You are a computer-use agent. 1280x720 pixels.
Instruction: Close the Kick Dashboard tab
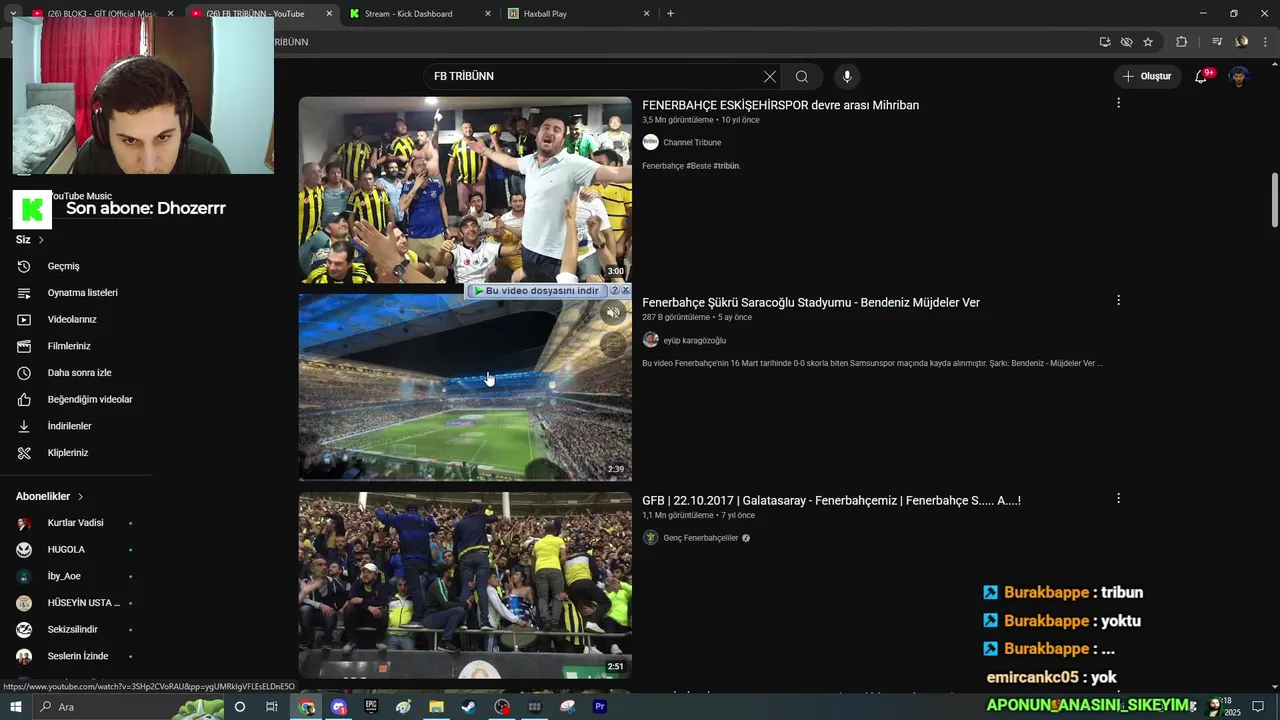(x=488, y=14)
